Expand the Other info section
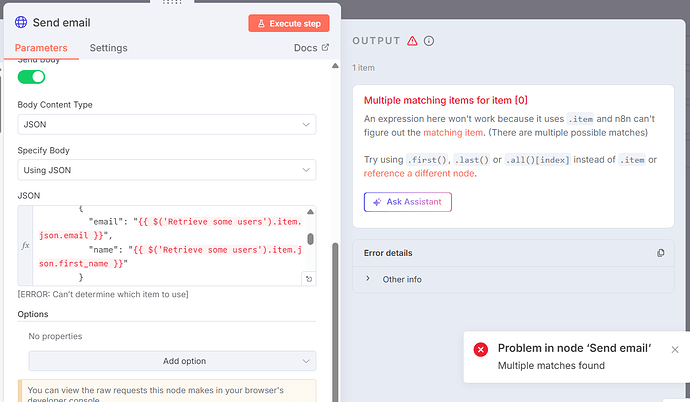 point(368,279)
